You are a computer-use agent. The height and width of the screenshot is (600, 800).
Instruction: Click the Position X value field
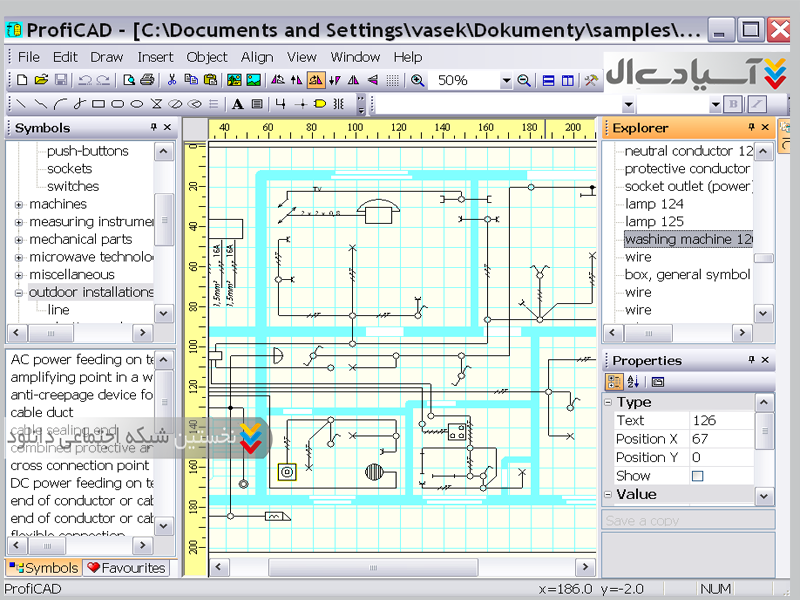[720, 439]
